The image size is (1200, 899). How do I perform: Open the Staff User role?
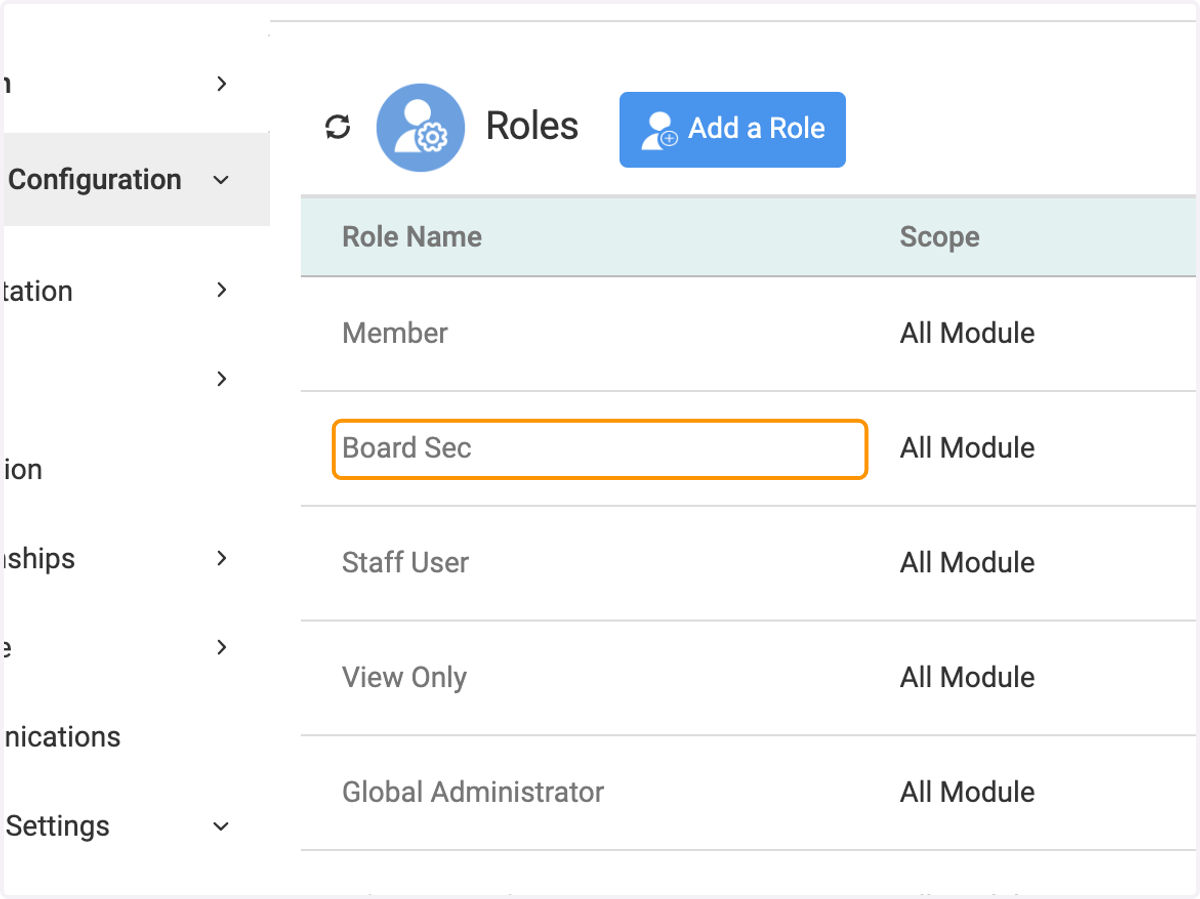[x=405, y=562]
